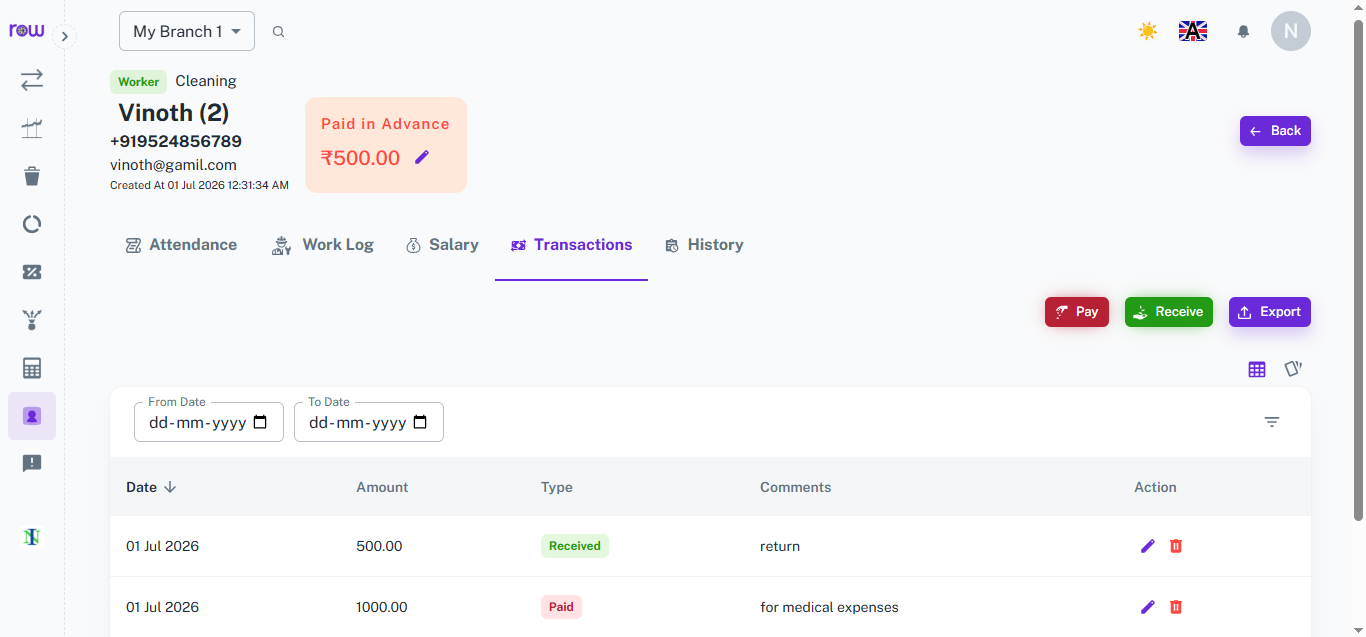Viewport: 1366px width, 637px height.
Task: Click the Export button
Action: pos(1270,312)
